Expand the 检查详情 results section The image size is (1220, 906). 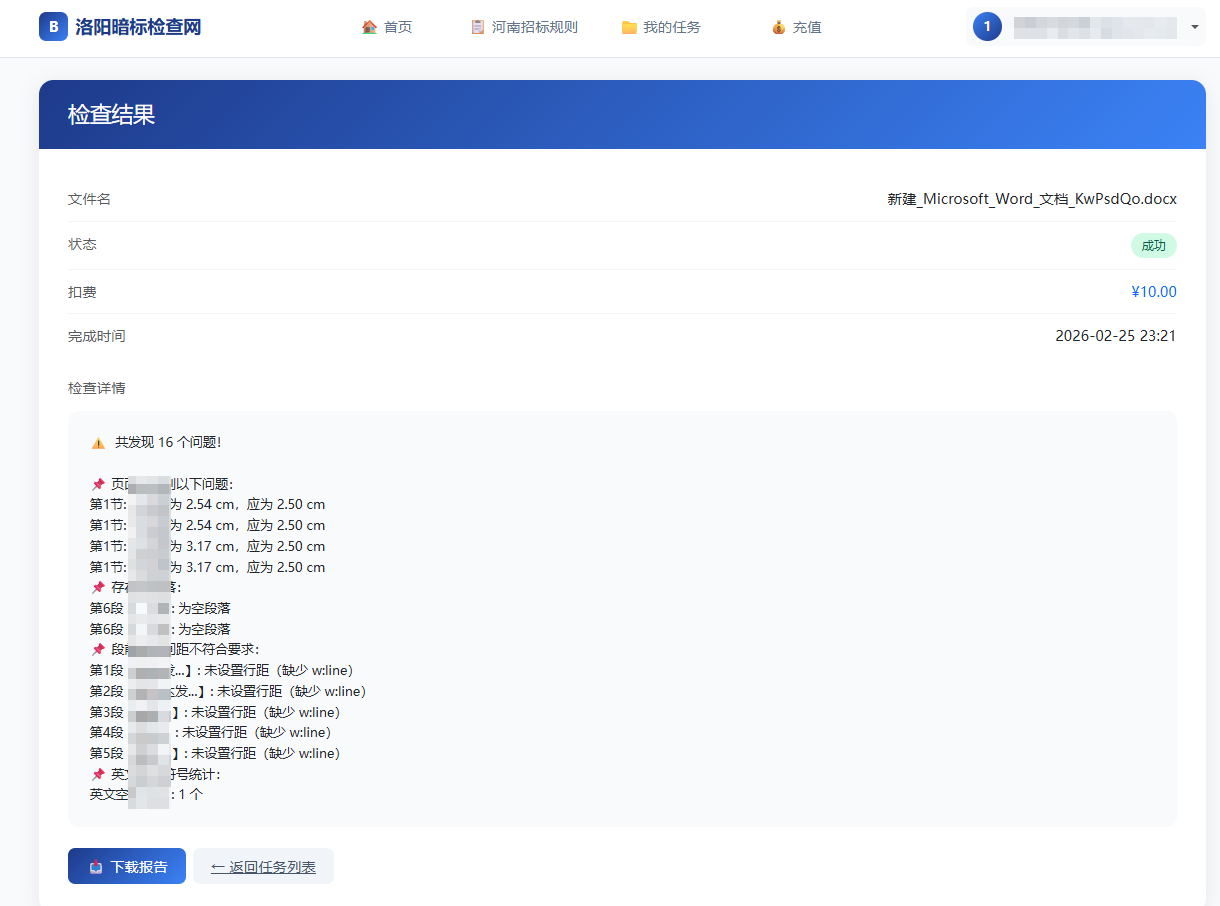coord(97,388)
